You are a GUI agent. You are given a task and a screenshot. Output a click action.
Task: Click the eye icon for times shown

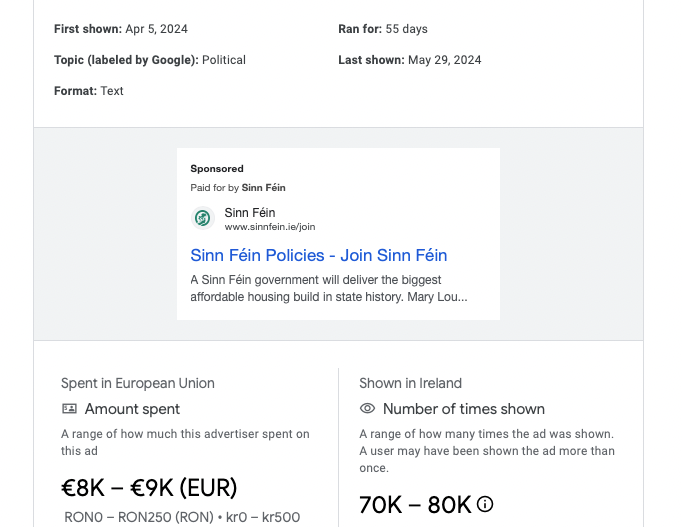pos(367,409)
